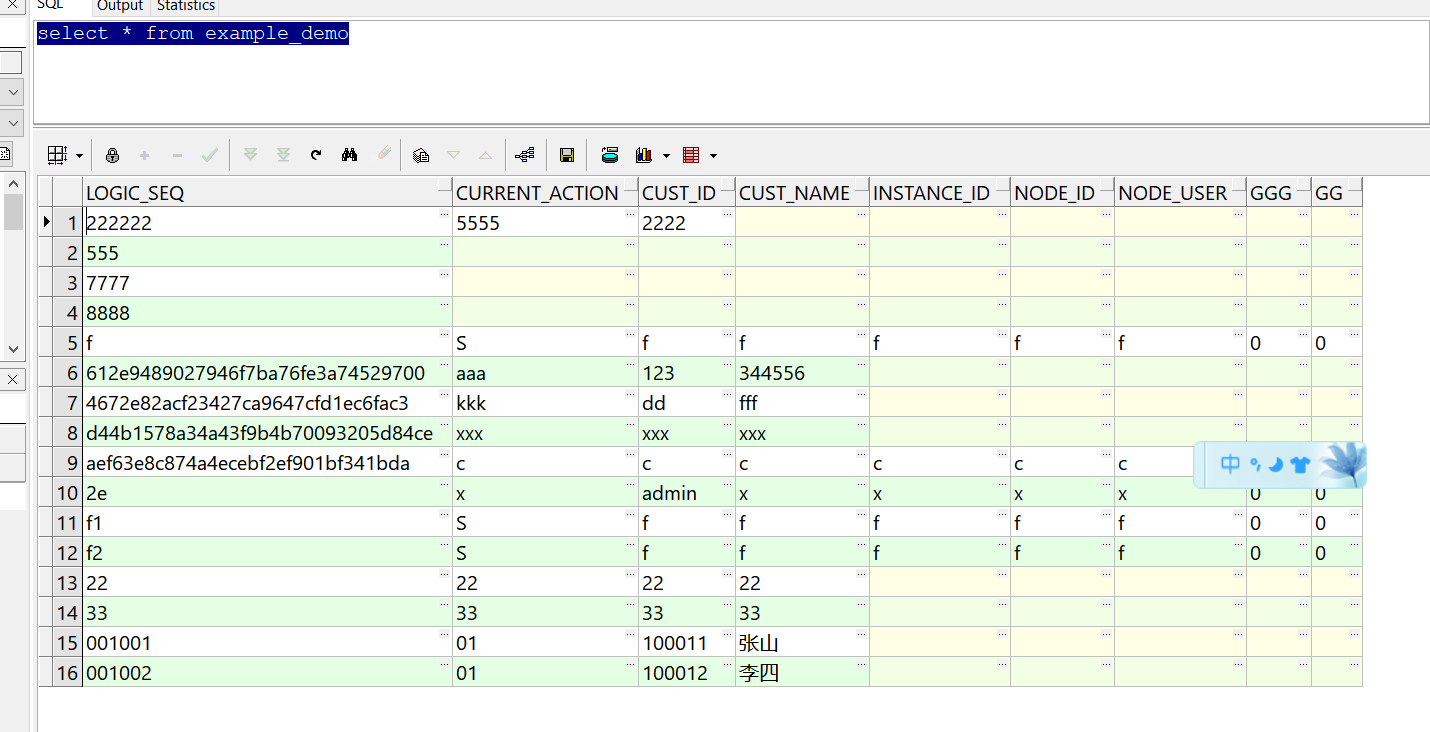Click the refresh arrow in grid toolbar

coord(316,155)
